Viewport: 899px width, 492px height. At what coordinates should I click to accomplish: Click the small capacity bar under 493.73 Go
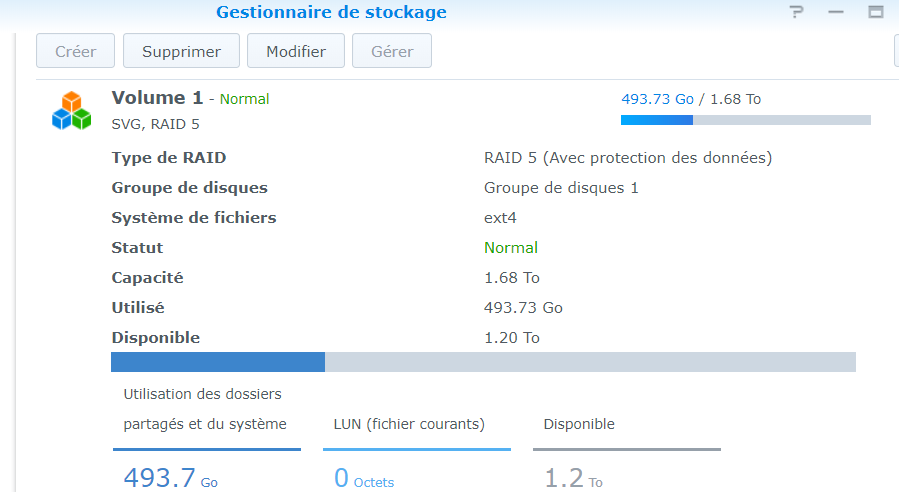click(x=745, y=120)
